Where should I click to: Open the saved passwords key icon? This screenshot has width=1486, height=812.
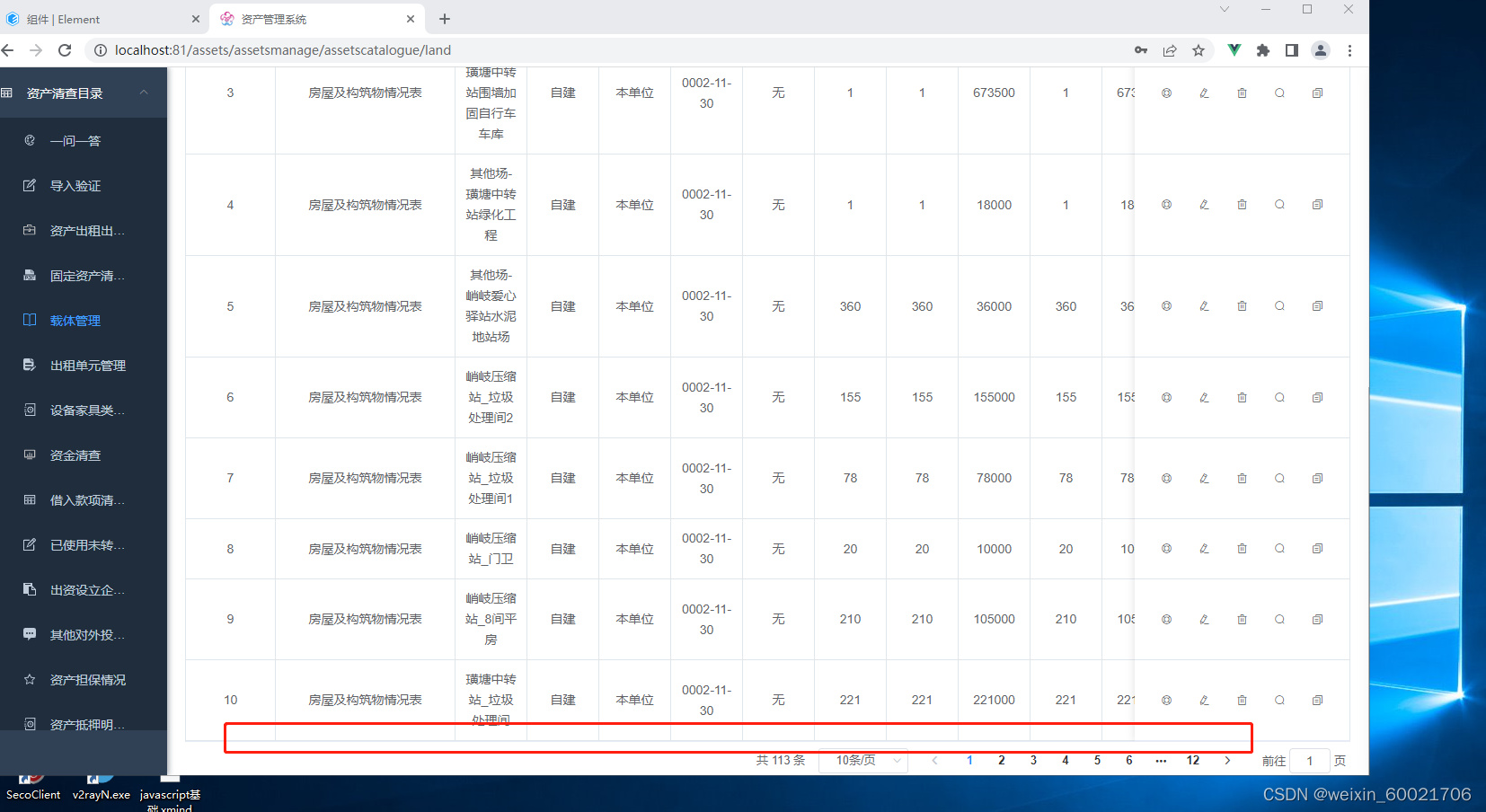[x=1141, y=50]
